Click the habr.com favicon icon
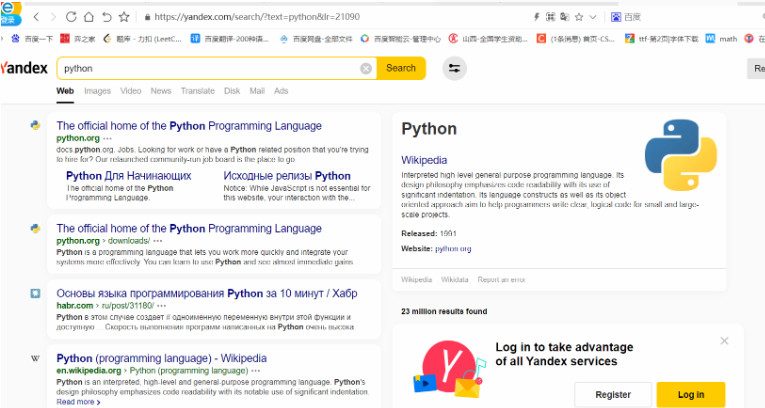The height and width of the screenshot is (408, 765). pyautogui.click(x=35, y=293)
